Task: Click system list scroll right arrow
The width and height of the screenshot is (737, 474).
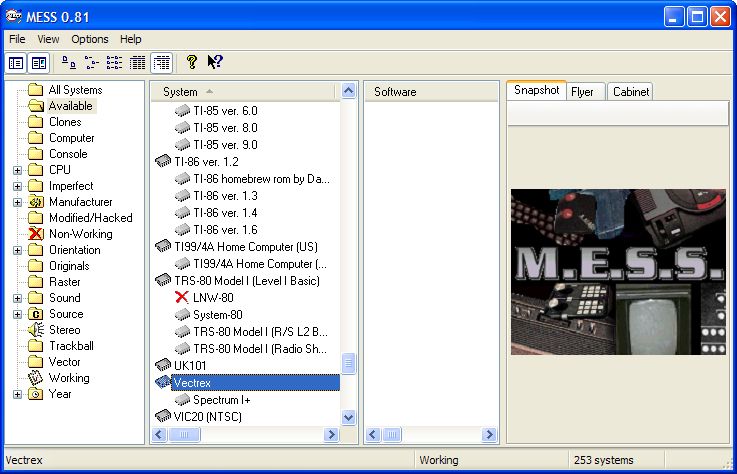Action: click(x=331, y=434)
